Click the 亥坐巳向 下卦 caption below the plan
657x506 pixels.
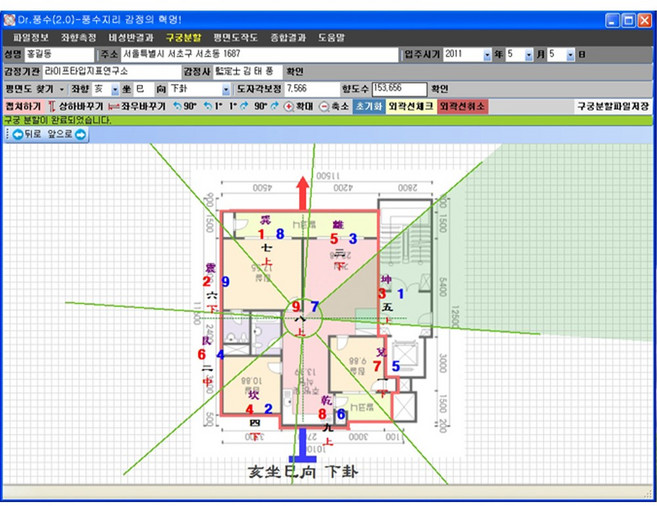coord(303,472)
